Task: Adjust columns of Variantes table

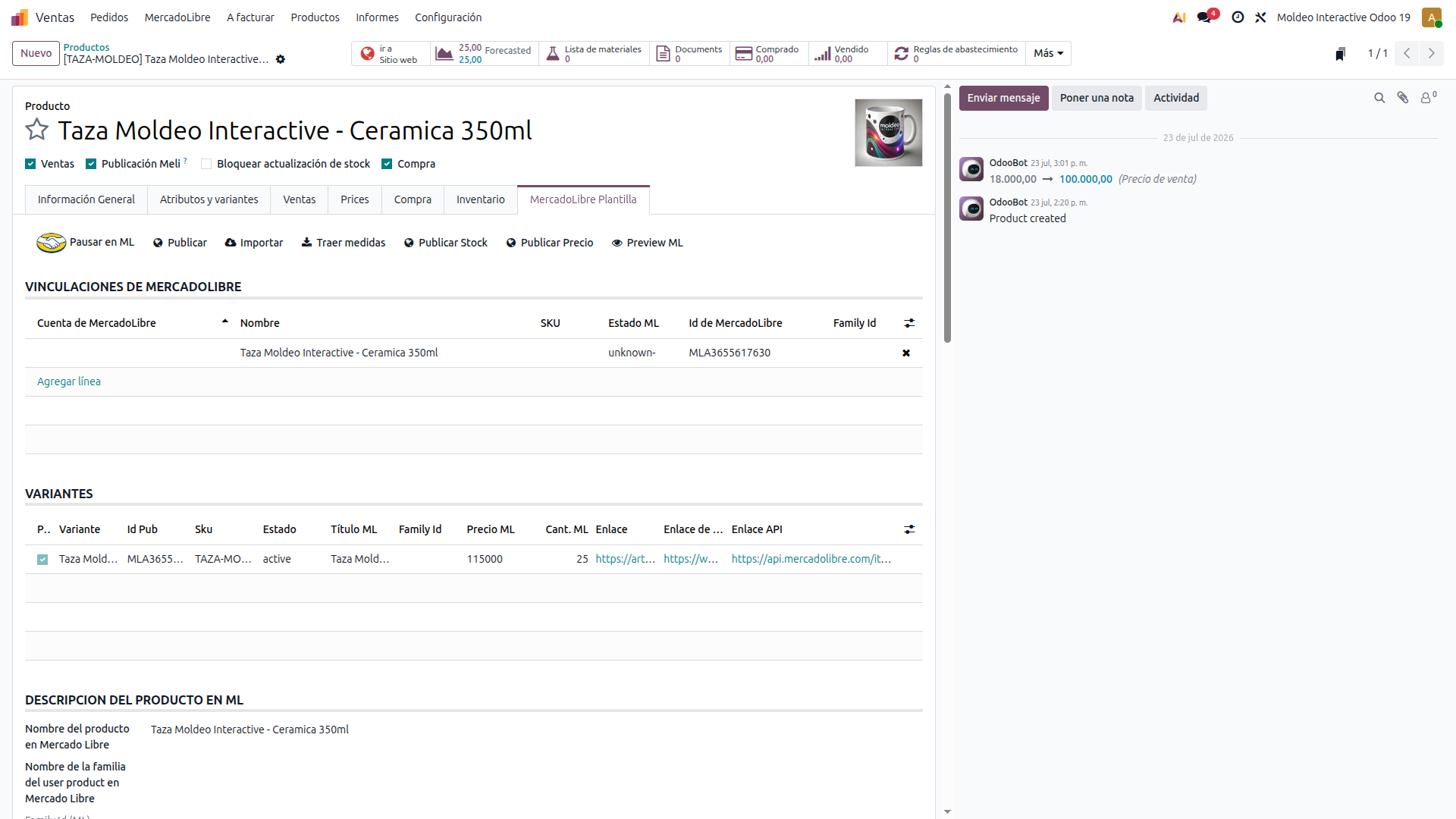Action: coord(909,529)
